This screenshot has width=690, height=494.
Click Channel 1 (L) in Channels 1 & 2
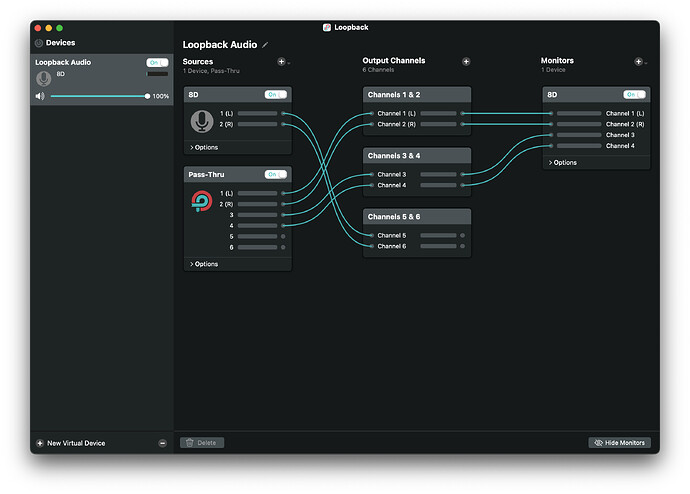click(x=396, y=113)
